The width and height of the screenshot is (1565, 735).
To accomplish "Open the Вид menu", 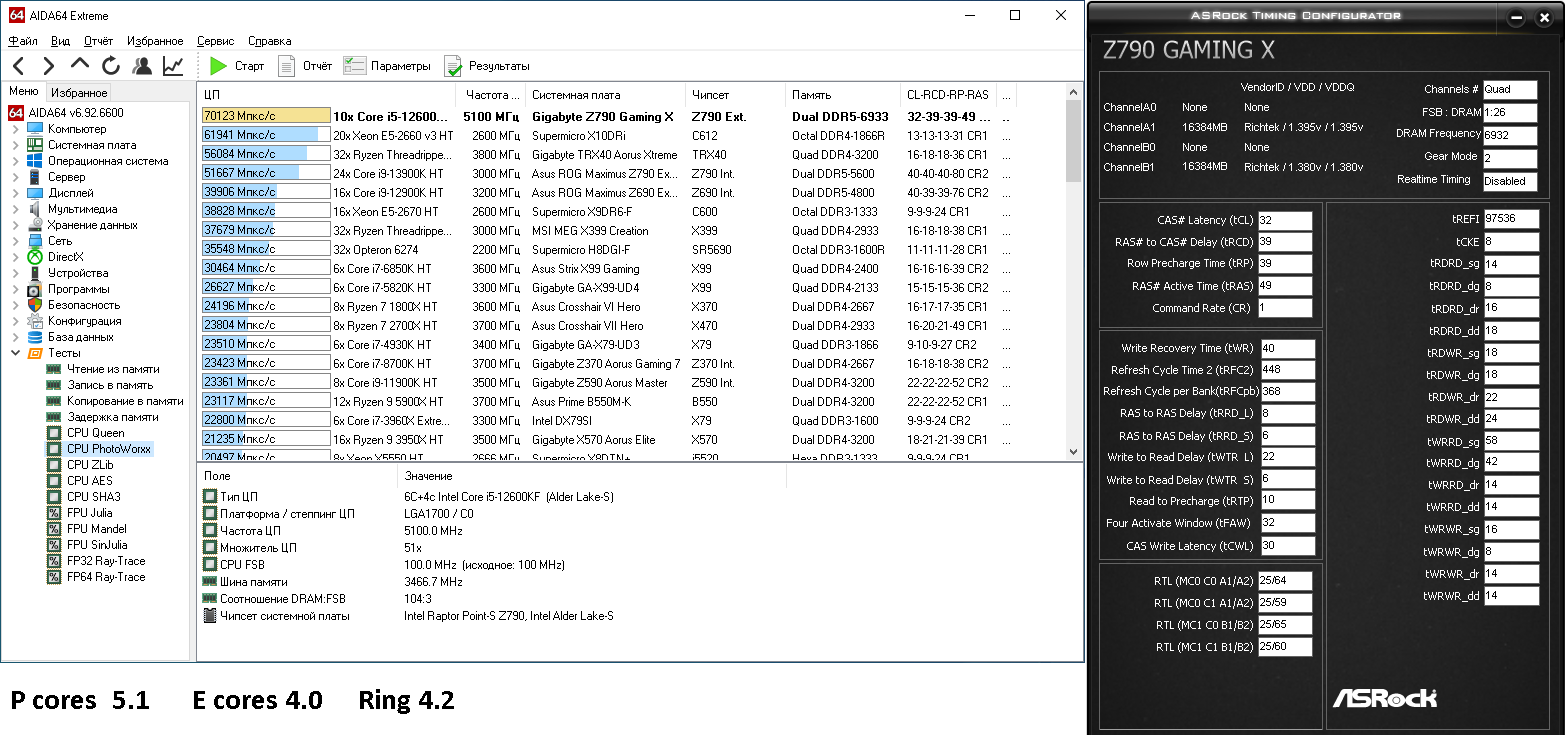I will [60, 41].
